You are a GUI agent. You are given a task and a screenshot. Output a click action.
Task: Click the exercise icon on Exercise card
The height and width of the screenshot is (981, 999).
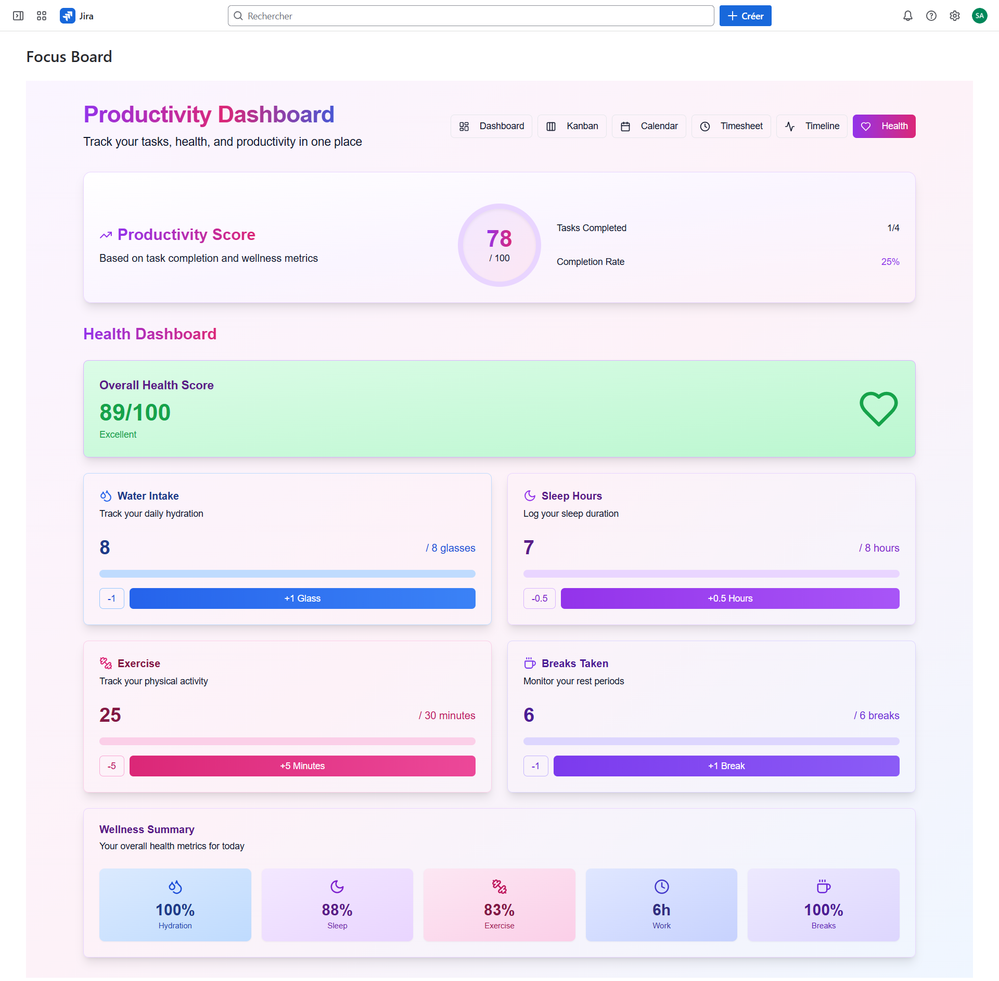point(105,662)
